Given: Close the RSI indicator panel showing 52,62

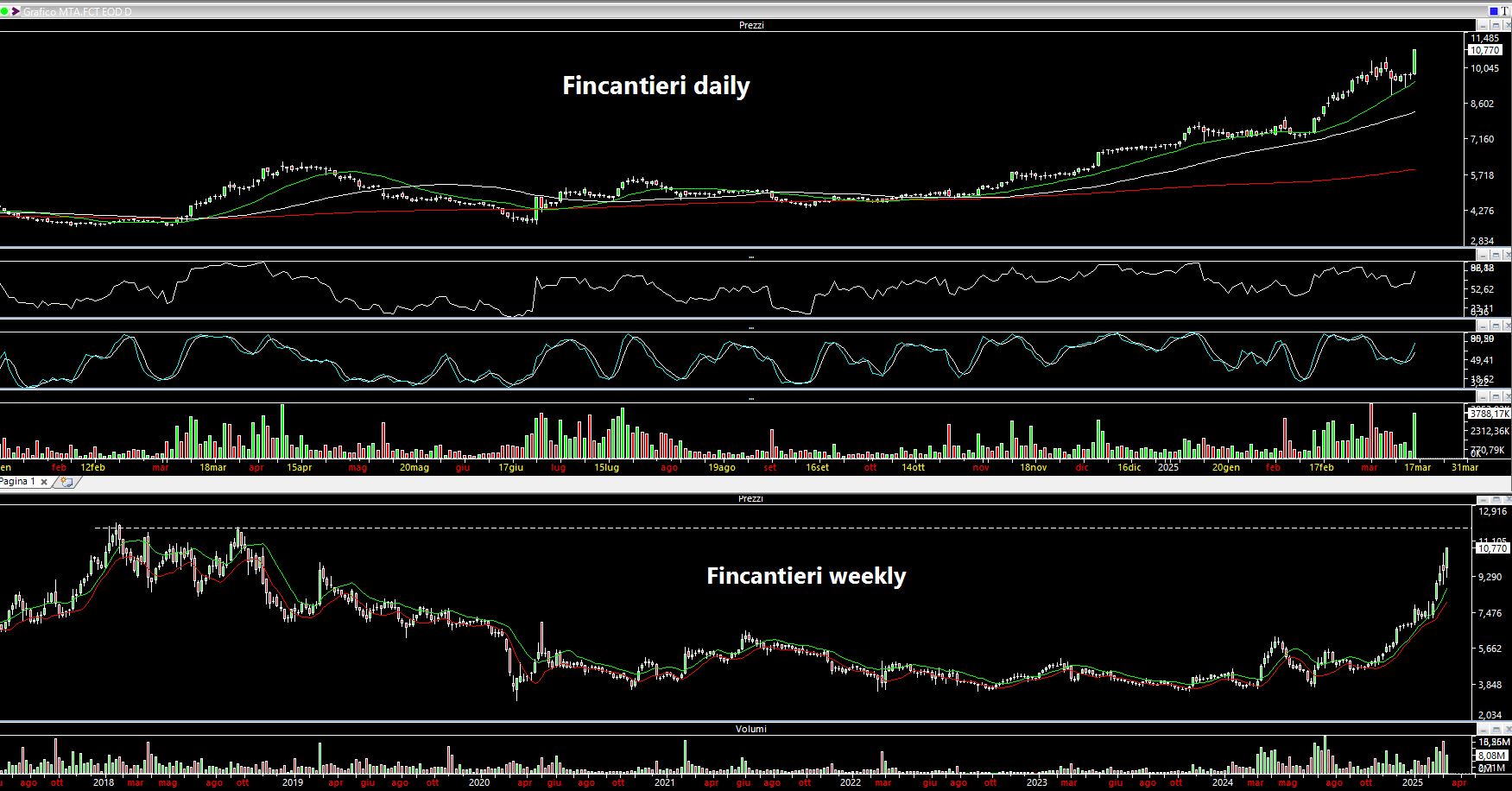Looking at the screenshot, I should click(x=1508, y=256).
